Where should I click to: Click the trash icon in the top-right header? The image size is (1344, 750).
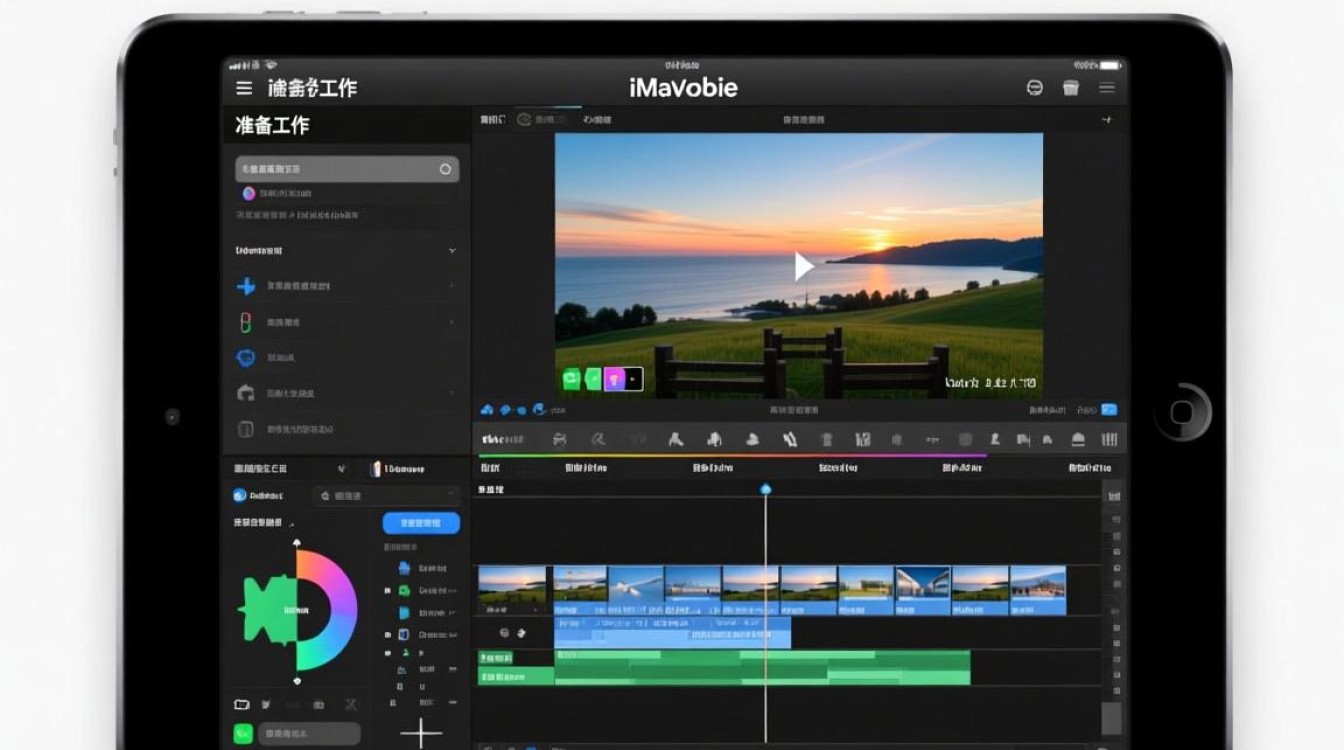pyautogui.click(x=1071, y=88)
